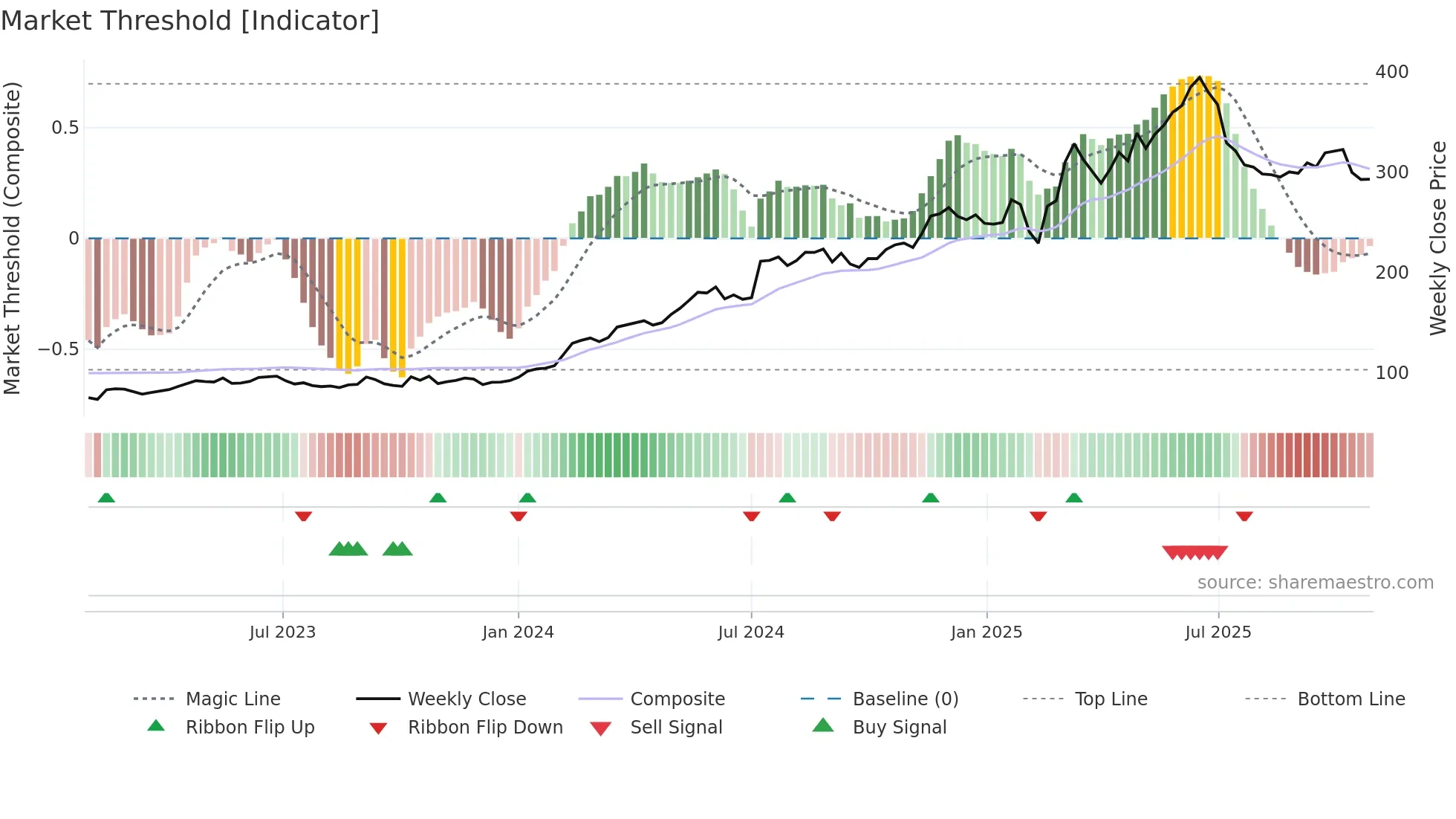Toggle the Weekly Close legend entry

tap(467, 699)
